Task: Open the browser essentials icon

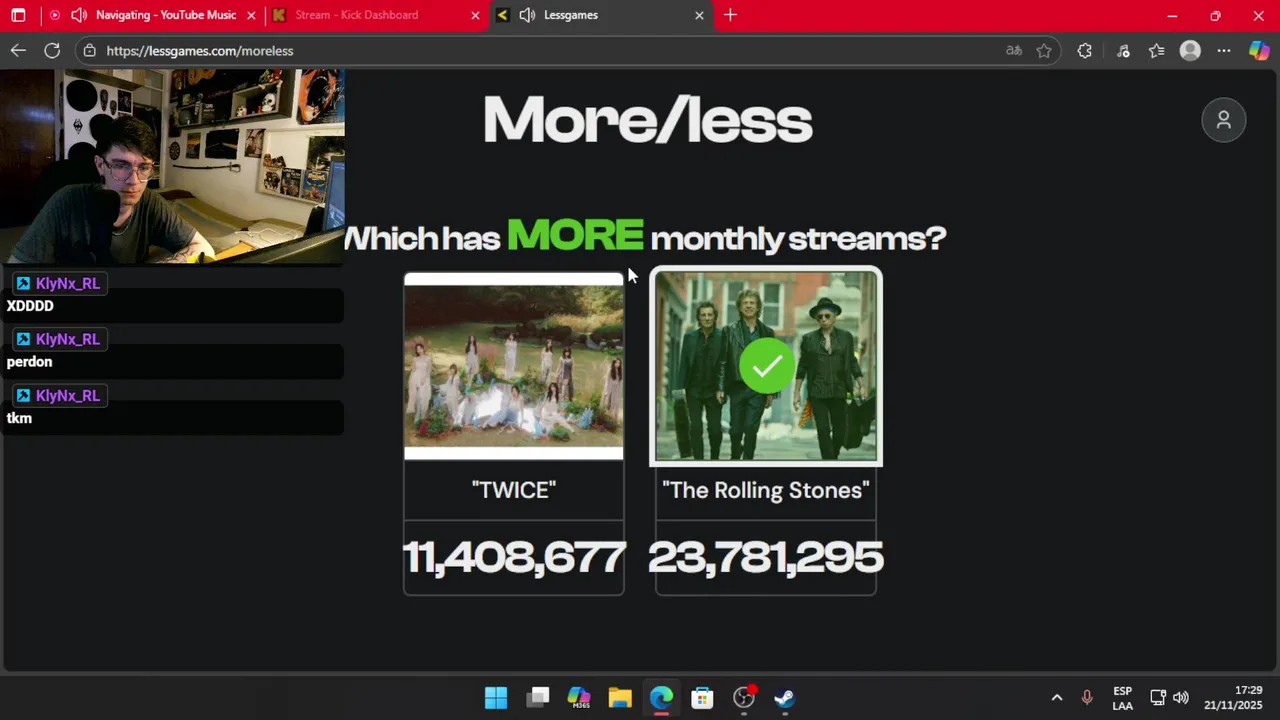Action: pos(1123,50)
